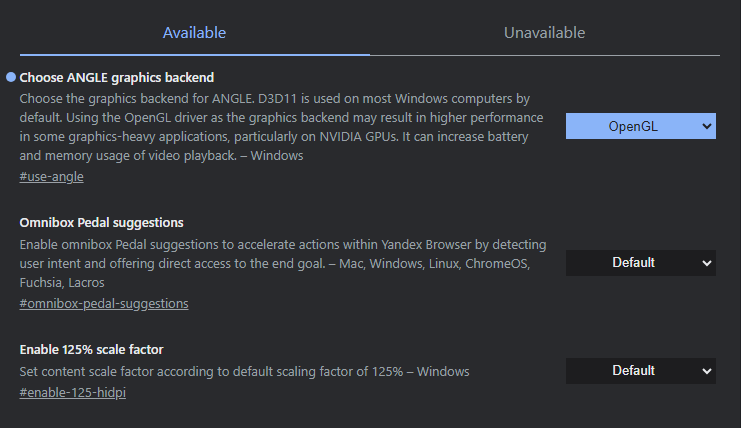Click the blue modified-flag dot beside ANGLE

tap(11, 77)
